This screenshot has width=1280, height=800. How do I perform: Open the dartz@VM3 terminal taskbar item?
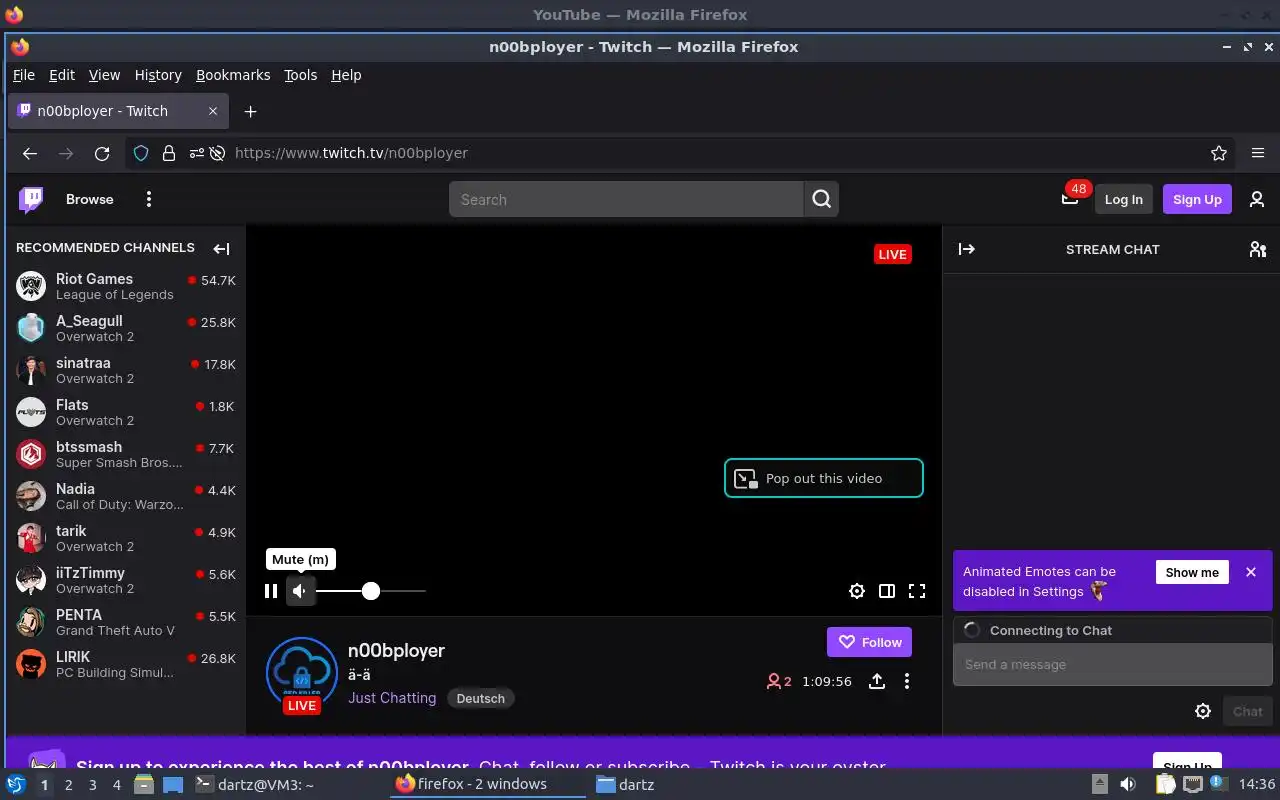click(255, 785)
